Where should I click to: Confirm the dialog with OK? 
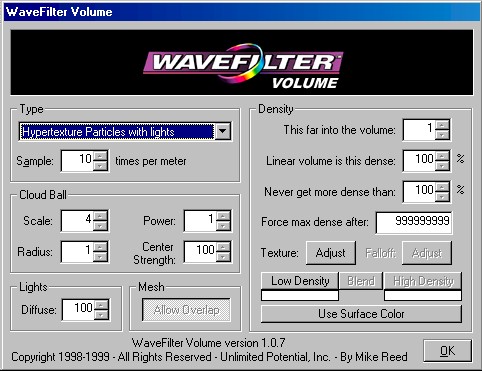coord(447,351)
